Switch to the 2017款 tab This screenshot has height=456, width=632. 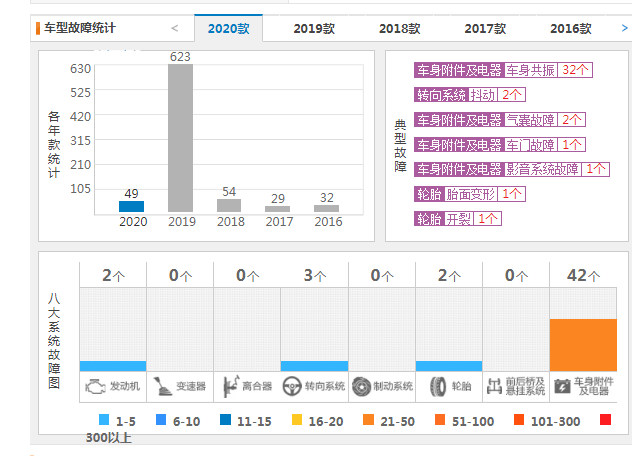tap(485, 28)
